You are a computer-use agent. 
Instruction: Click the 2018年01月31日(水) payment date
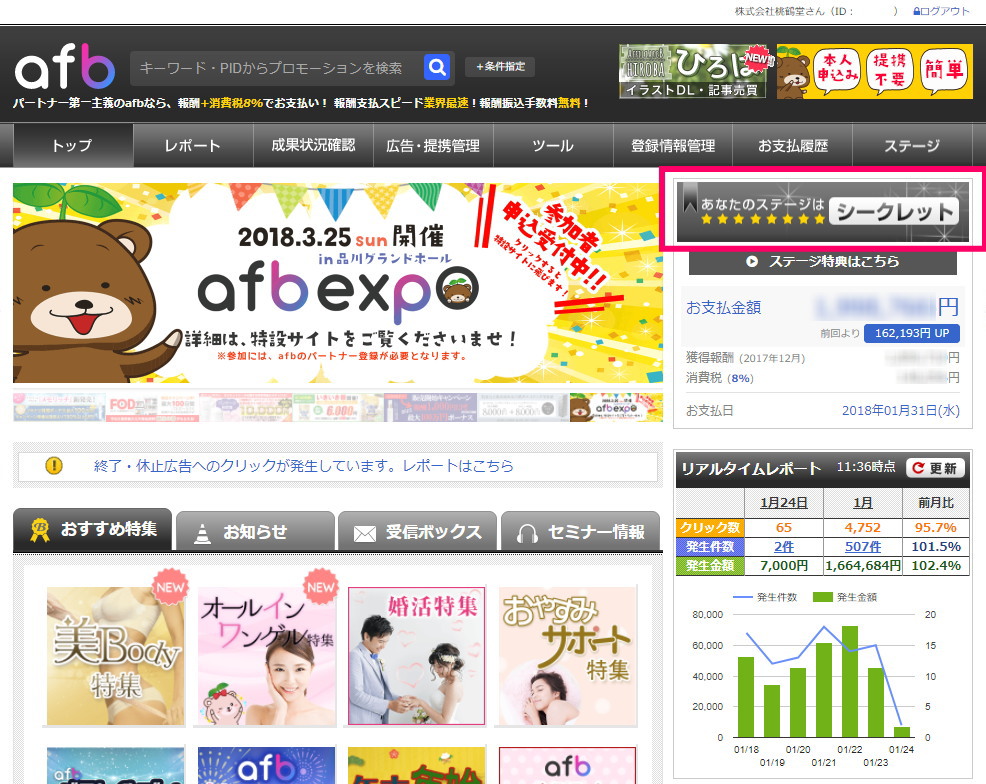tap(900, 411)
